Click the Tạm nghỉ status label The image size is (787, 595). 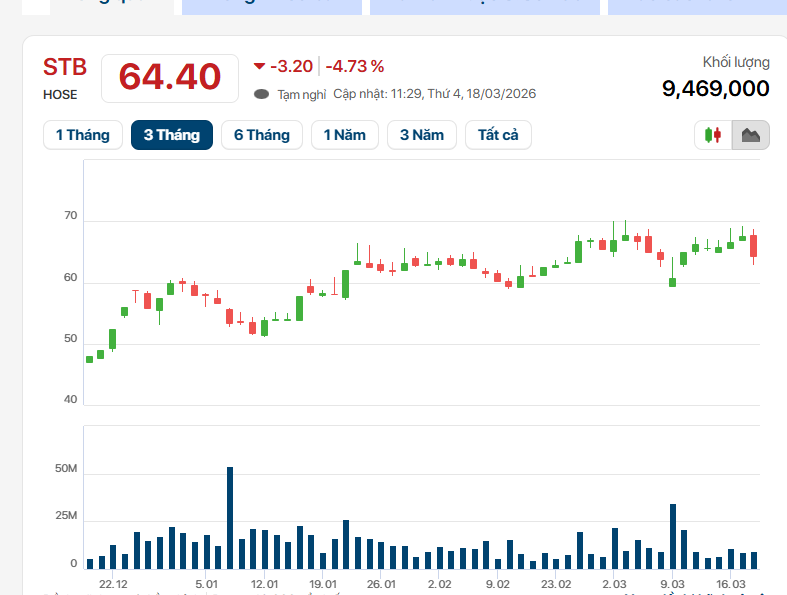[302, 94]
